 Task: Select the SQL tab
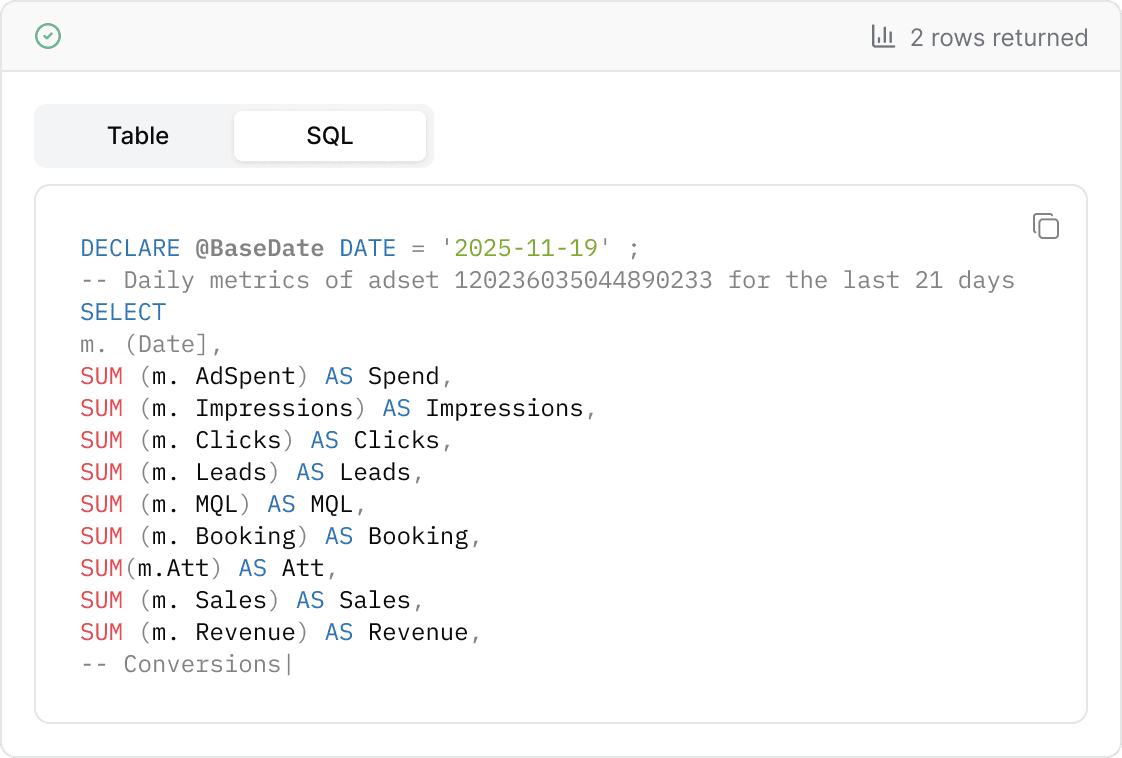pyautogui.click(x=330, y=136)
